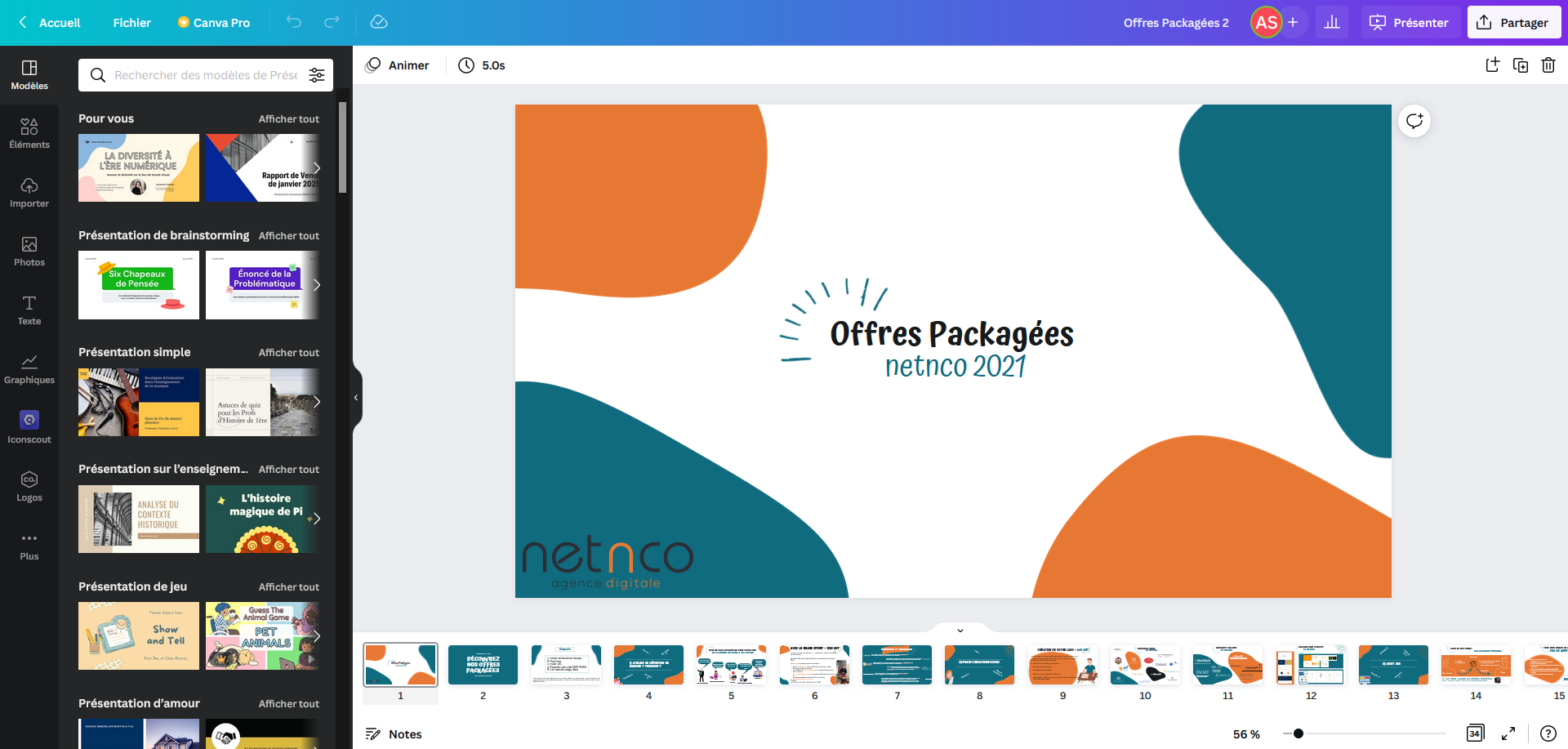Choose the La Diversité à l'ère numérique template

[139, 167]
